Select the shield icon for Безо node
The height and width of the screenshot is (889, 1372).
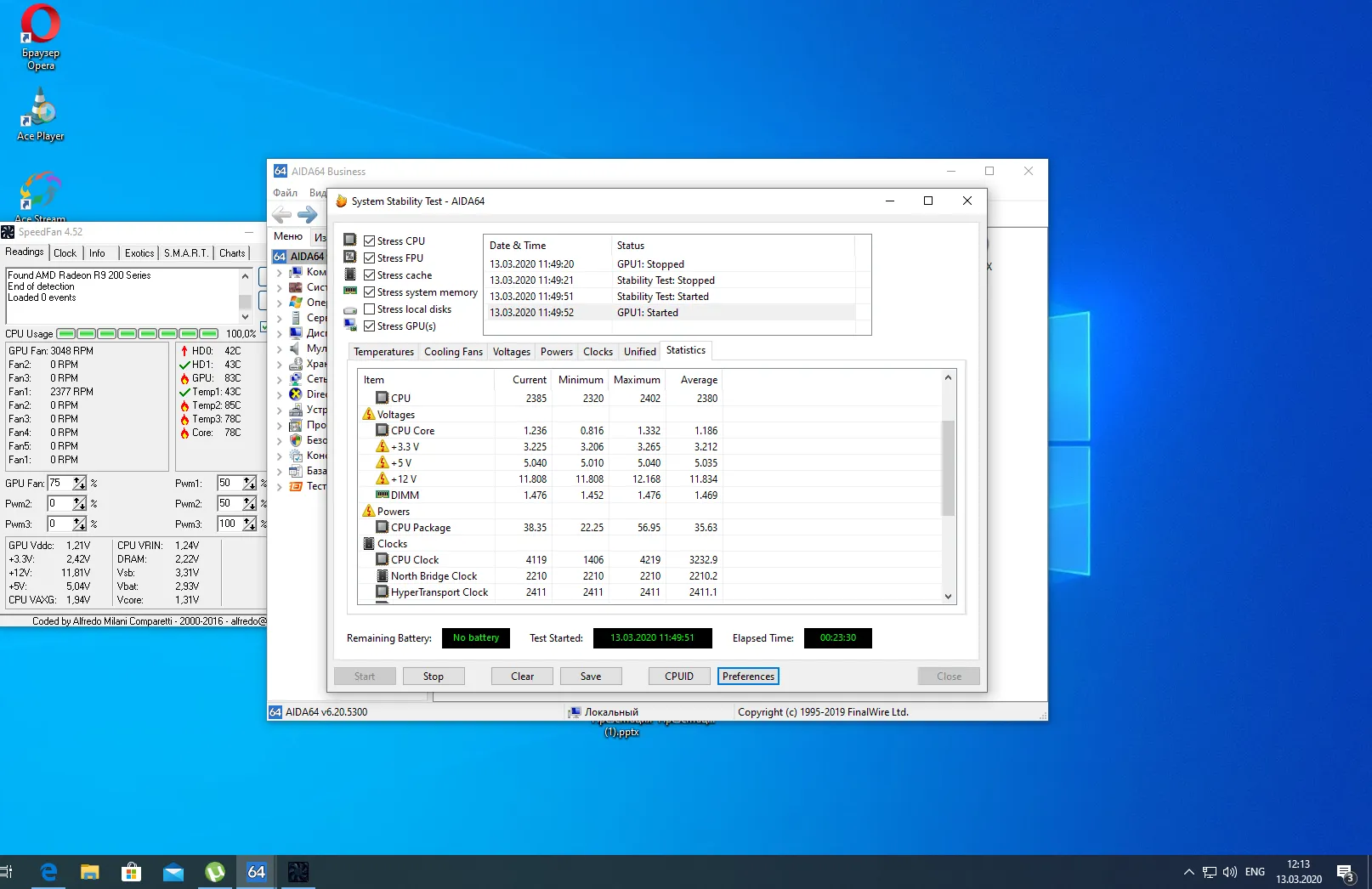296,440
